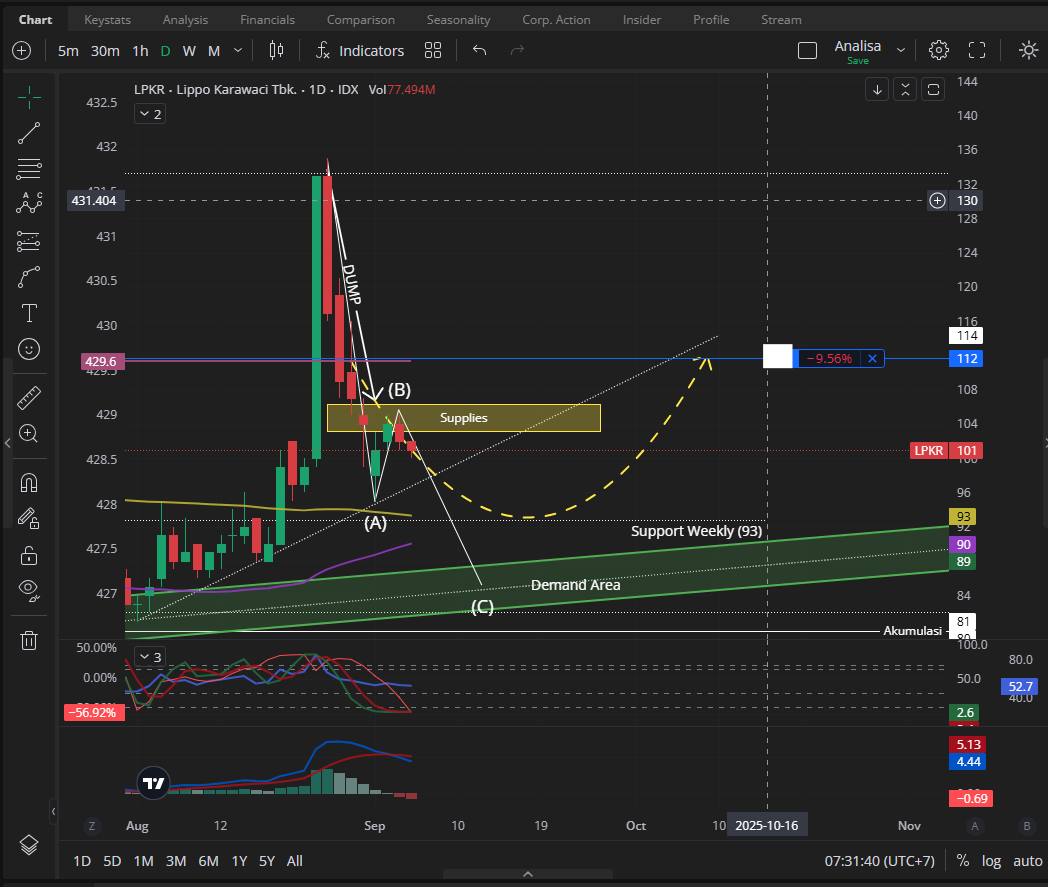The width and height of the screenshot is (1048, 887).
Task: Open the Insider tab
Action: click(x=642, y=20)
